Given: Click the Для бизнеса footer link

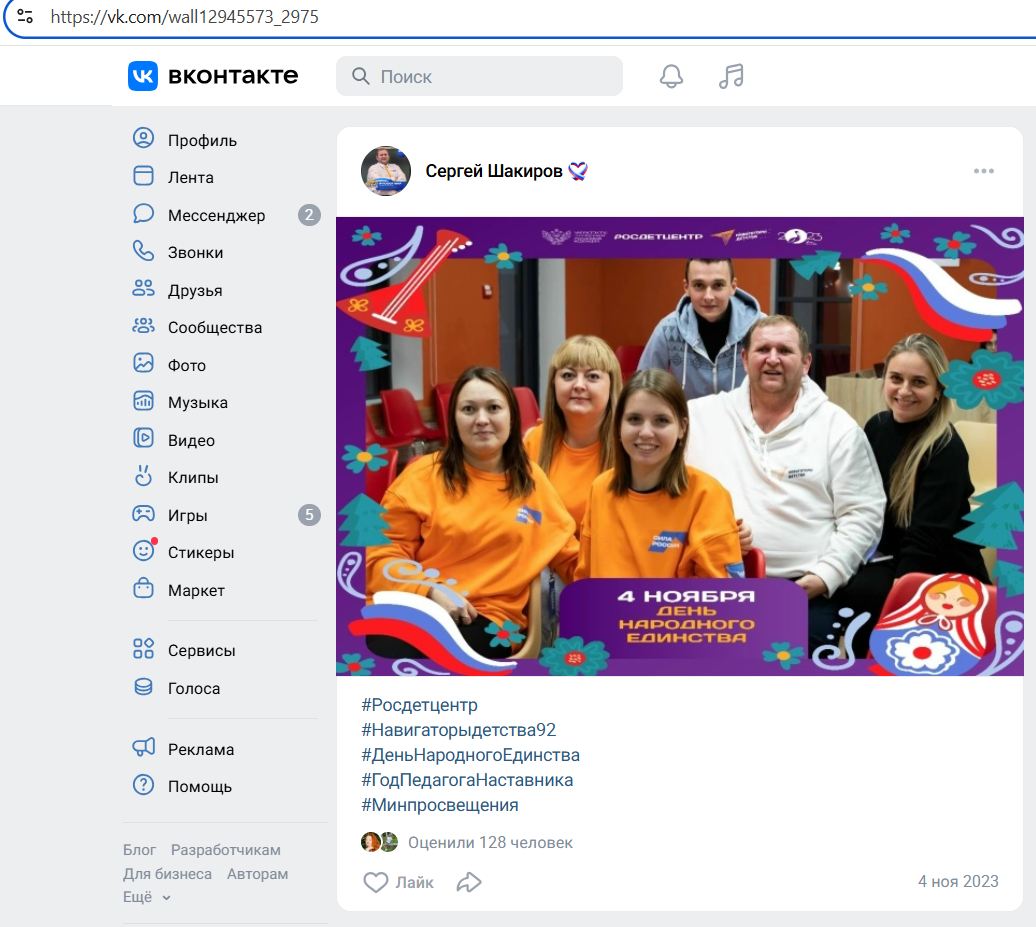Looking at the screenshot, I should pyautogui.click(x=167, y=873).
